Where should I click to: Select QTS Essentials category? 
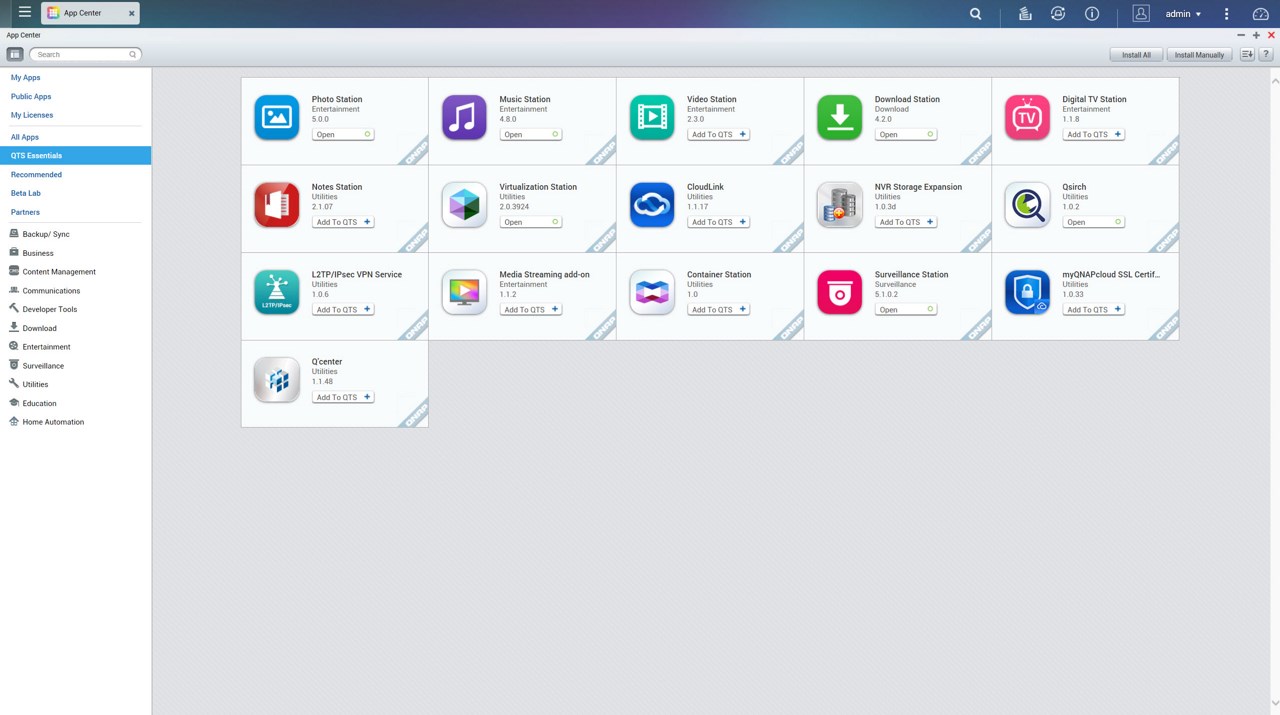point(76,156)
